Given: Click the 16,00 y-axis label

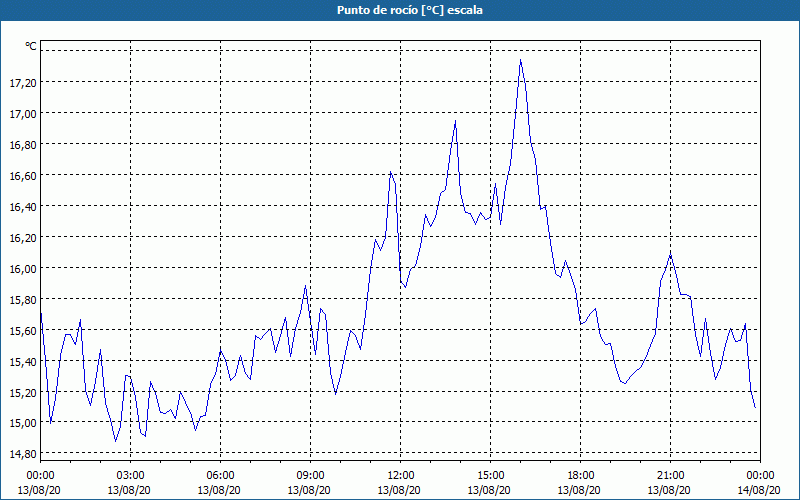Looking at the screenshot, I should 23,268.
